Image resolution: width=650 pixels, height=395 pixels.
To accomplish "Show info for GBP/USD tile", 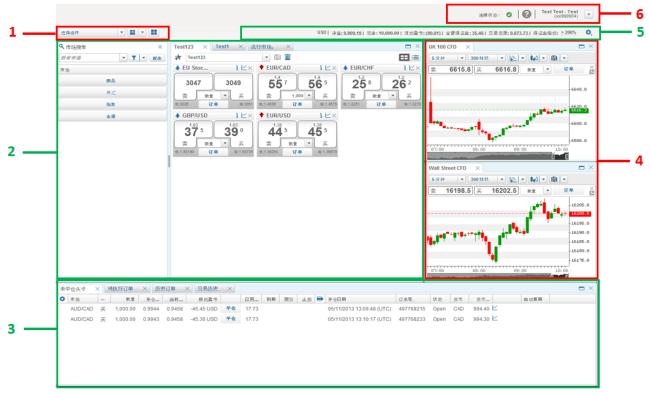I will [237, 115].
